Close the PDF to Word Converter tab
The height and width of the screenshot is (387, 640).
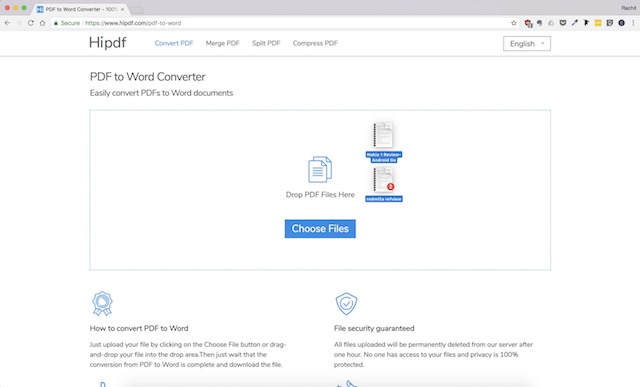click(122, 9)
